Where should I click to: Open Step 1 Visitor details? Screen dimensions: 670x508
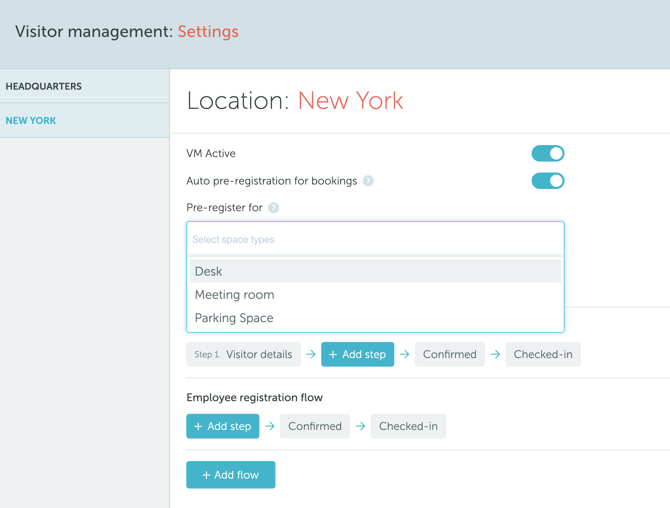pos(243,354)
